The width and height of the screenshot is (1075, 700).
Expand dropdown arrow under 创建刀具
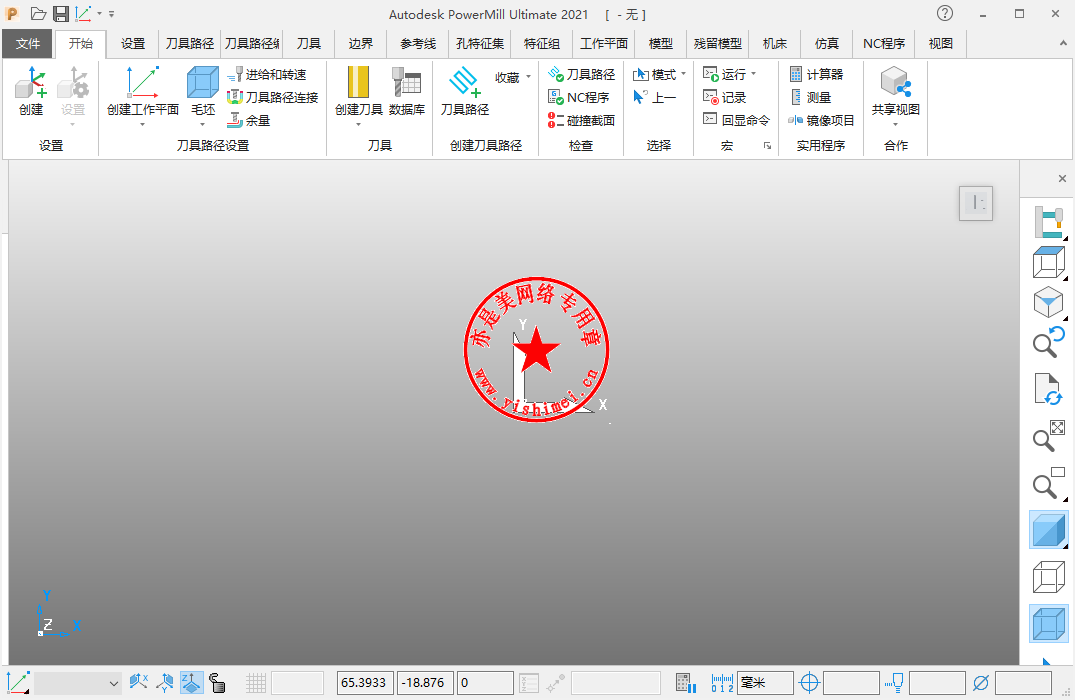point(358,125)
